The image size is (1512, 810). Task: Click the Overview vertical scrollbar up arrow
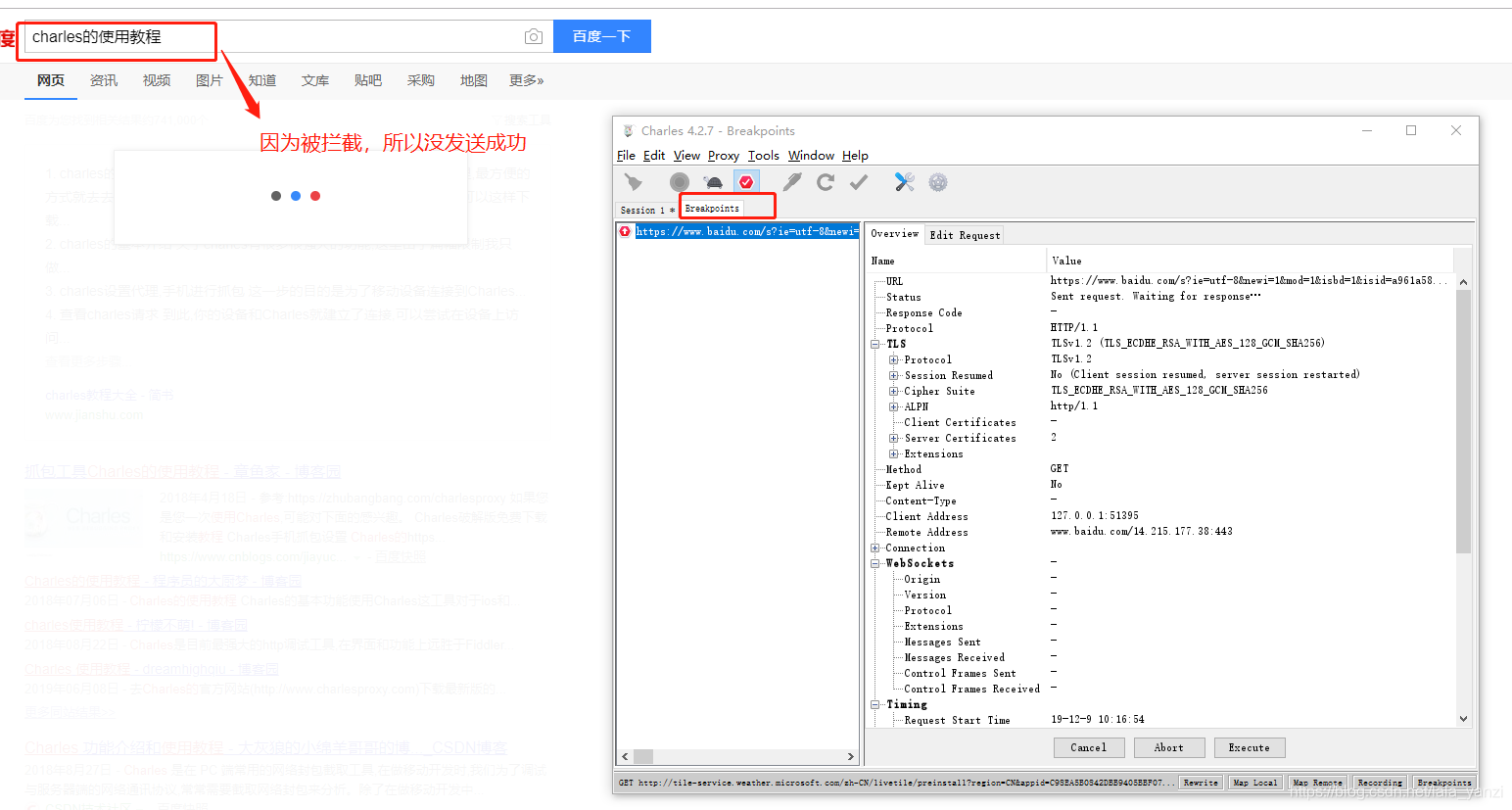pos(1463,282)
